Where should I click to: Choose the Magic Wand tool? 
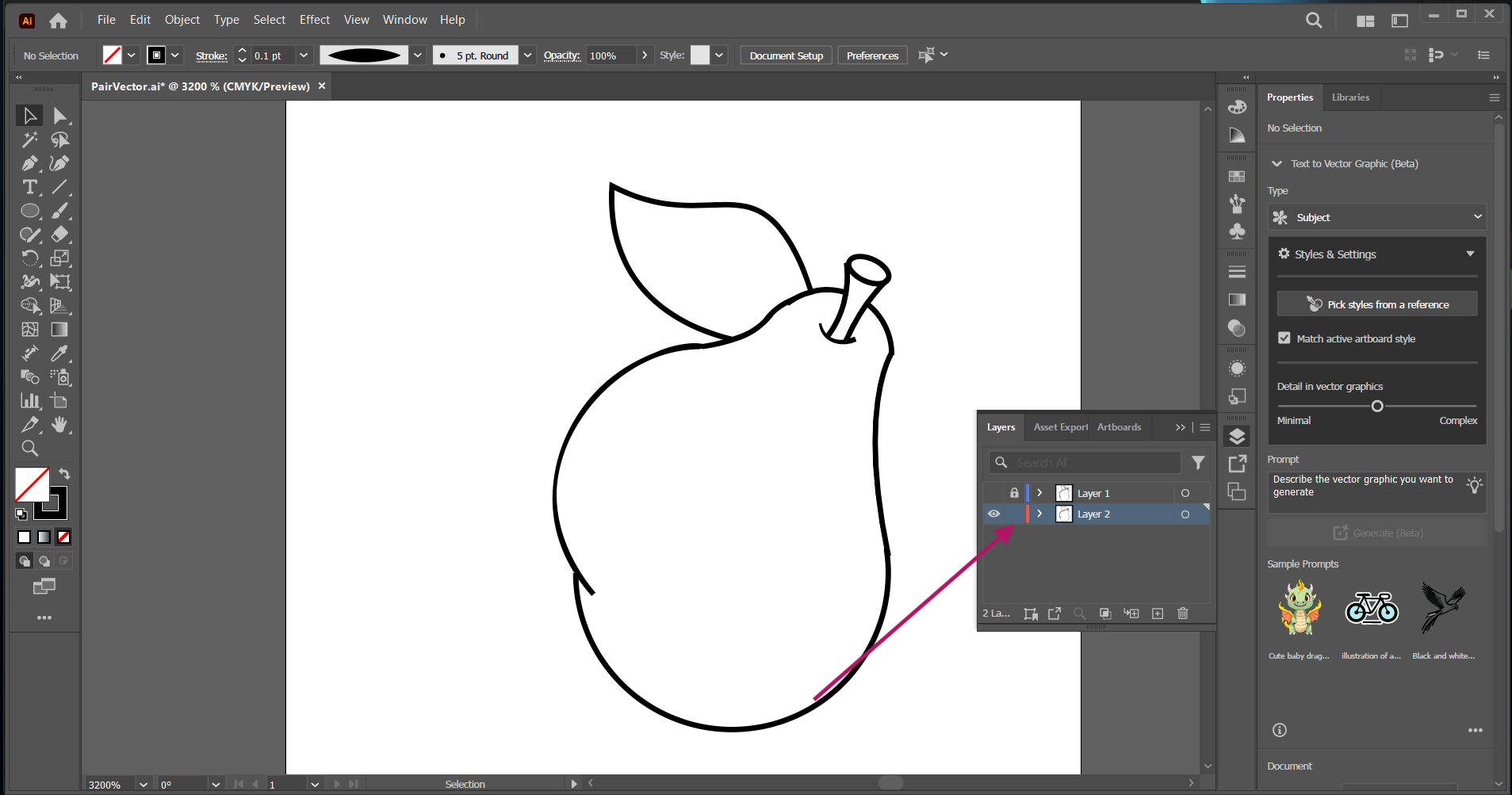pyautogui.click(x=30, y=140)
